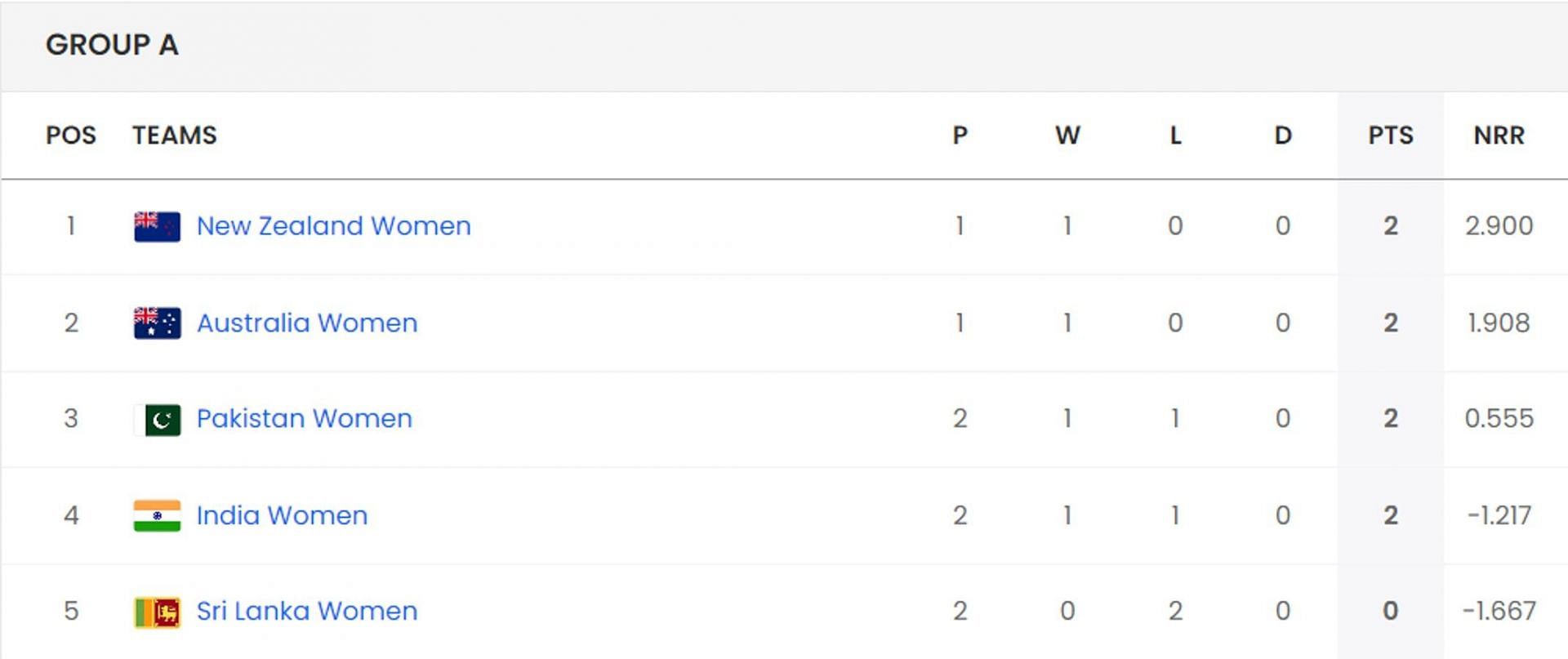Open the Sri Lanka Women team link
This screenshot has height=659, width=1568.
point(307,611)
